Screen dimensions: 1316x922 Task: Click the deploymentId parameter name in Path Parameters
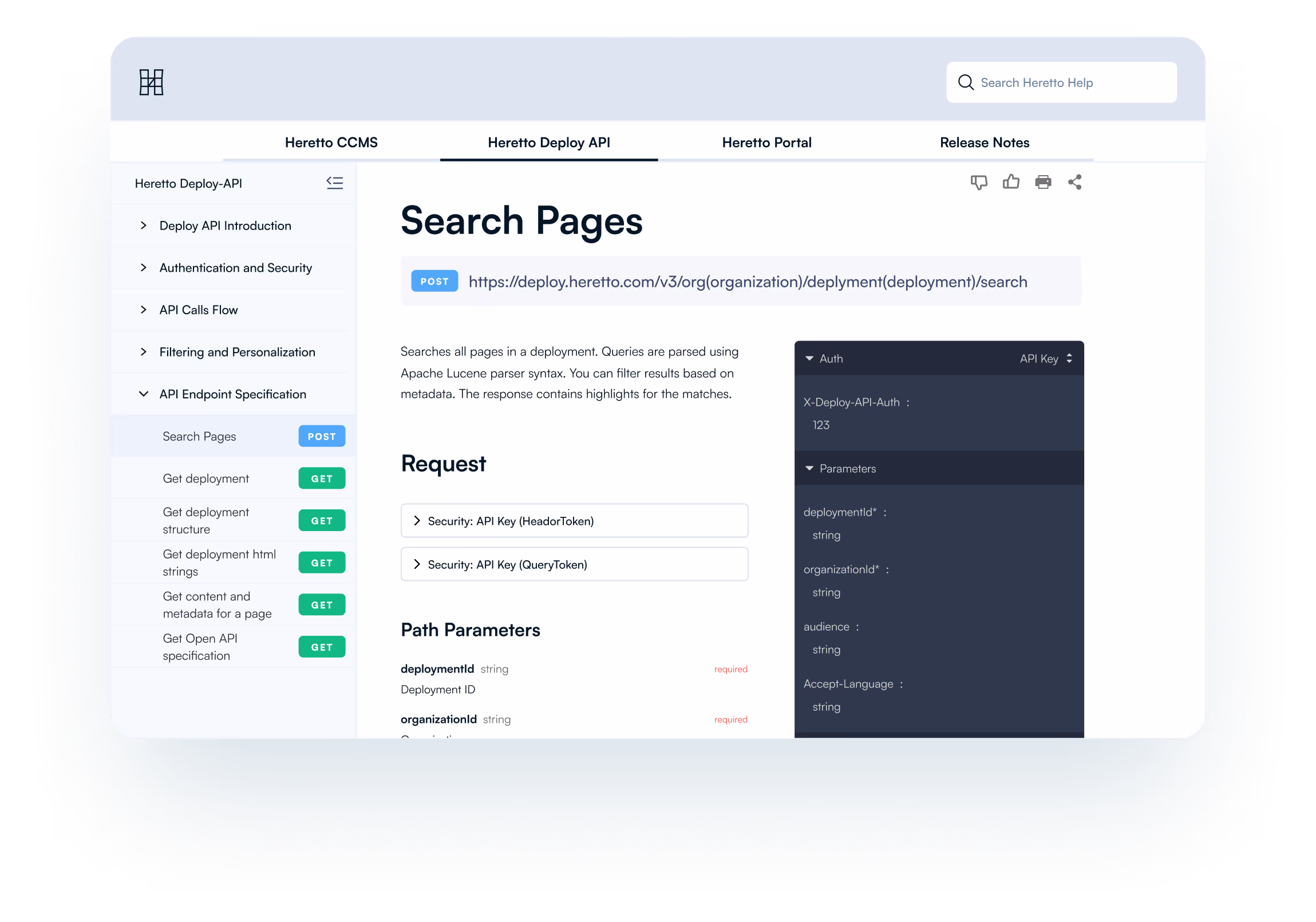(x=437, y=668)
